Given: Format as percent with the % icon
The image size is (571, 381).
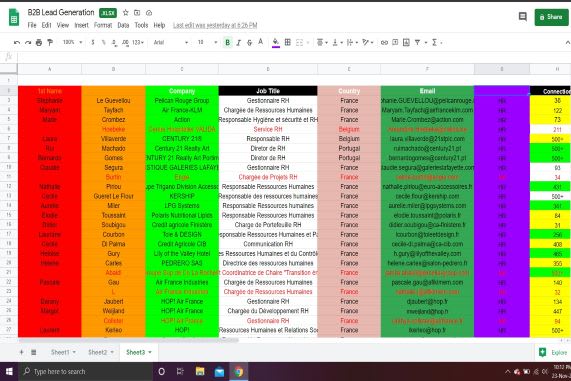Looking at the screenshot, I should tap(103, 43).
